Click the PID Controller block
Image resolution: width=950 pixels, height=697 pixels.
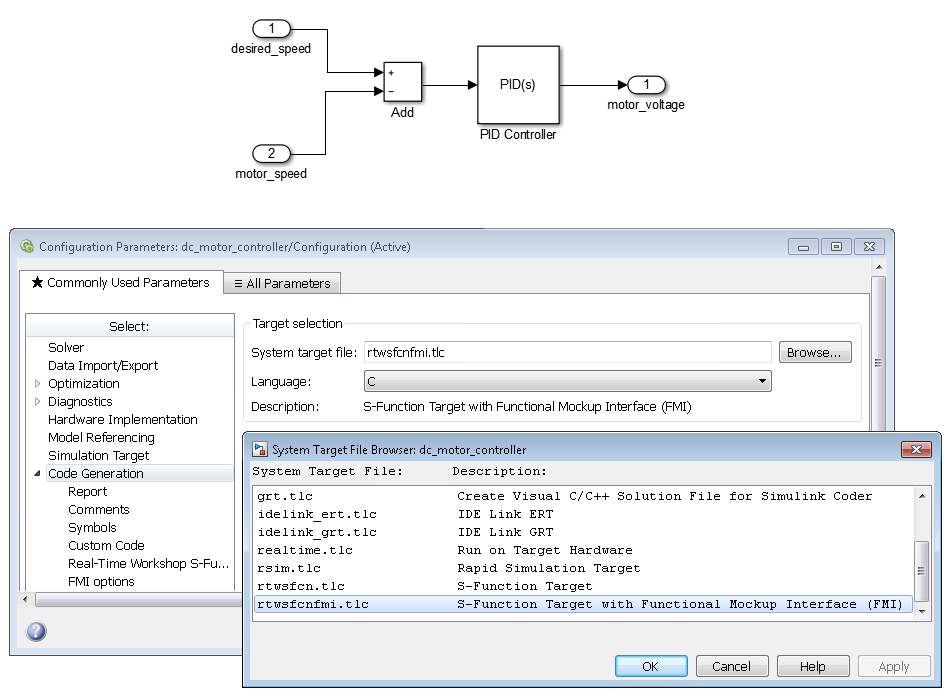click(x=517, y=85)
